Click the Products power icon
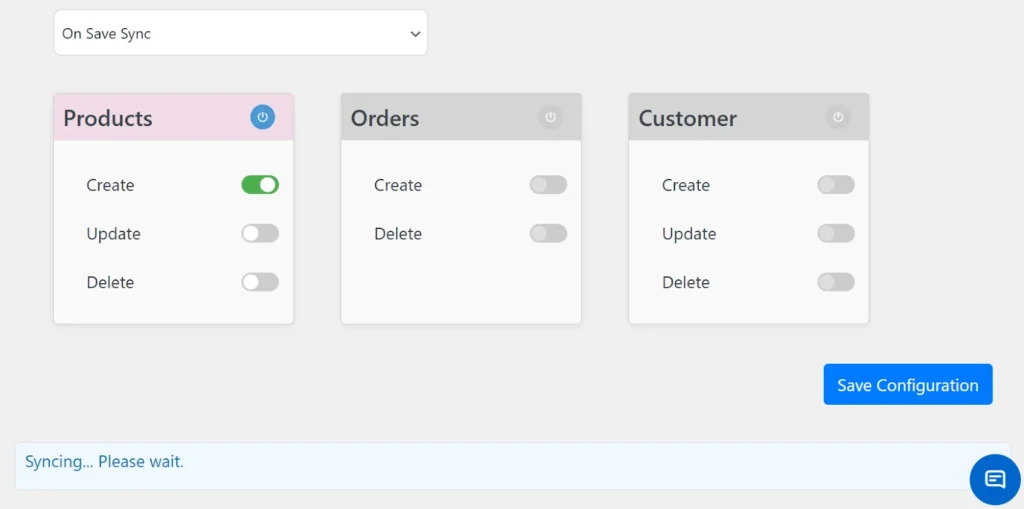Image resolution: width=1024 pixels, height=509 pixels. [262, 117]
